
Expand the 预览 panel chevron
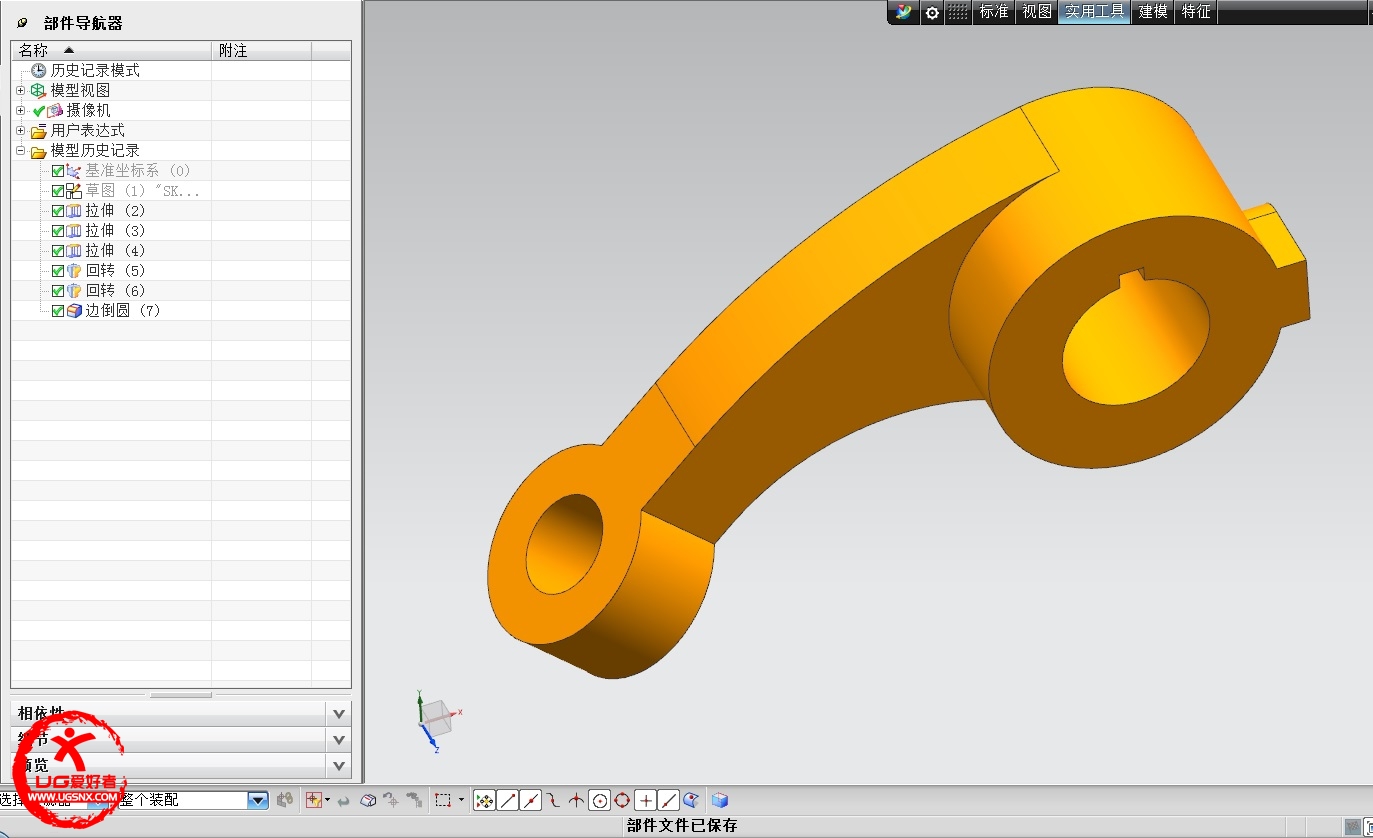coord(339,766)
